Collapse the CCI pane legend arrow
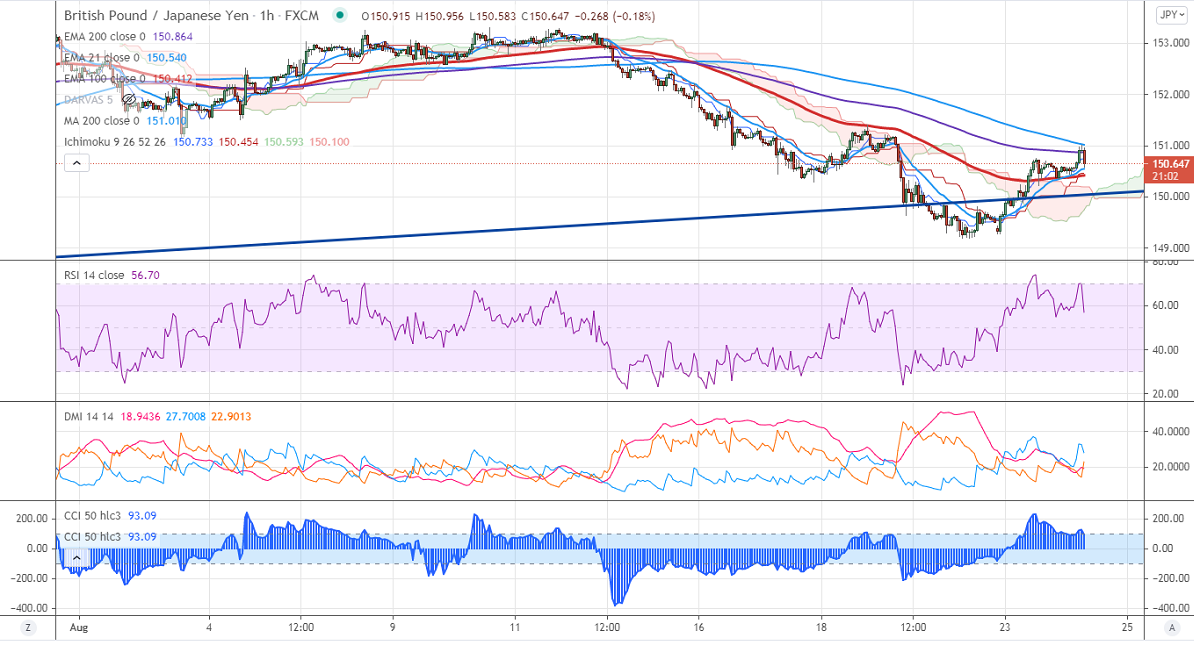Screen dimensions: 1194x646 pos(77,558)
